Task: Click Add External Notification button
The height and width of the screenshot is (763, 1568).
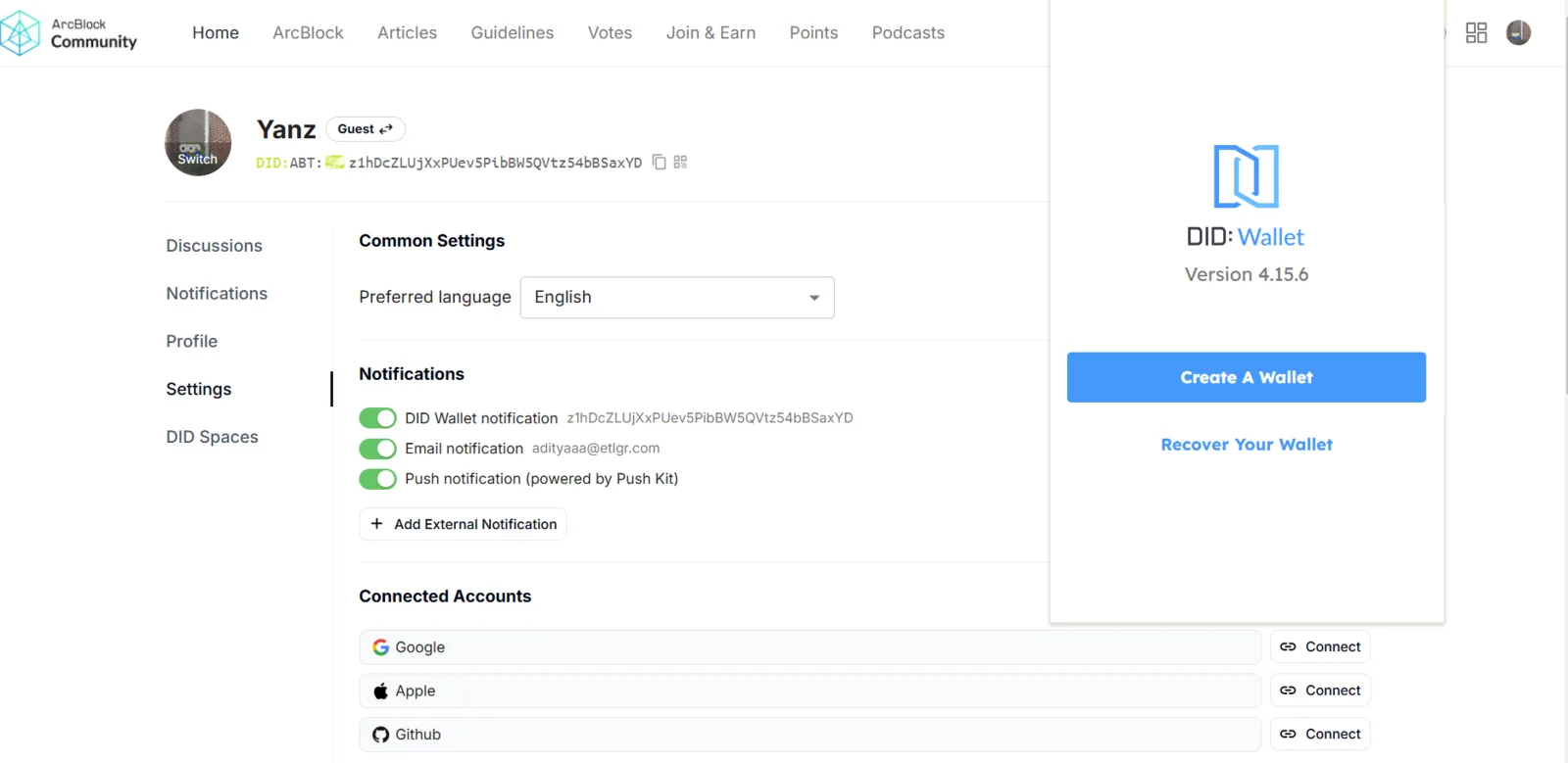Action: pos(463,525)
